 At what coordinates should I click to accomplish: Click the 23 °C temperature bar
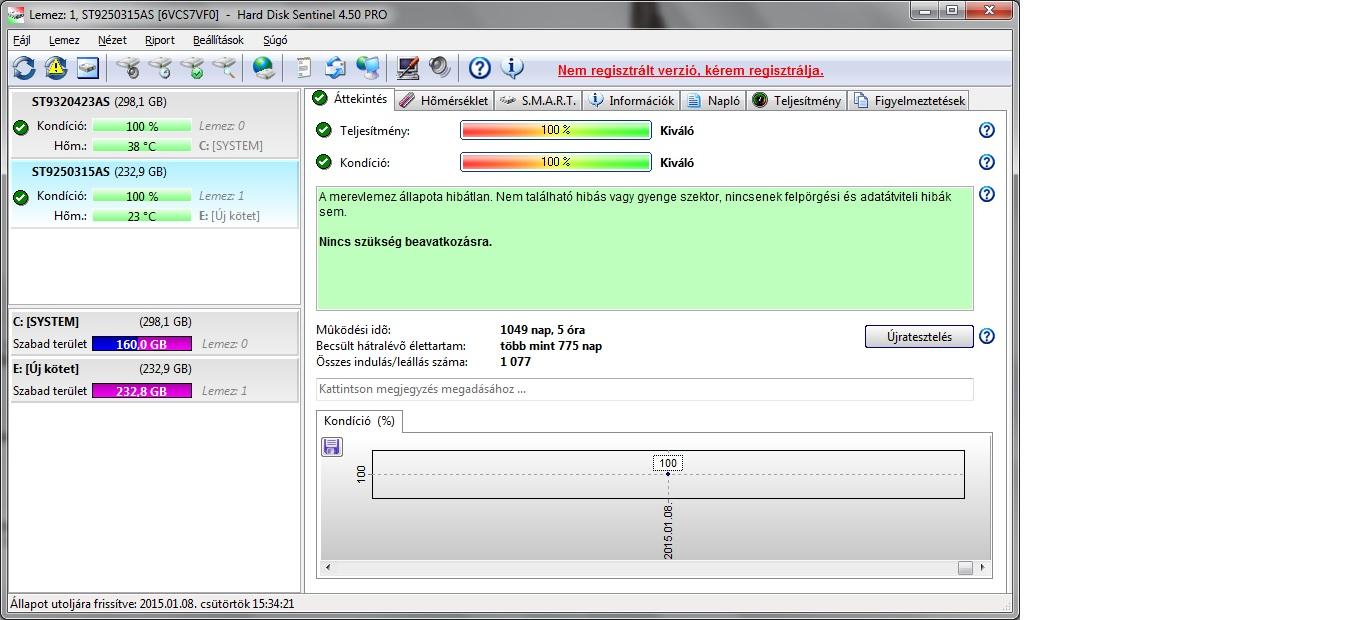[x=142, y=216]
